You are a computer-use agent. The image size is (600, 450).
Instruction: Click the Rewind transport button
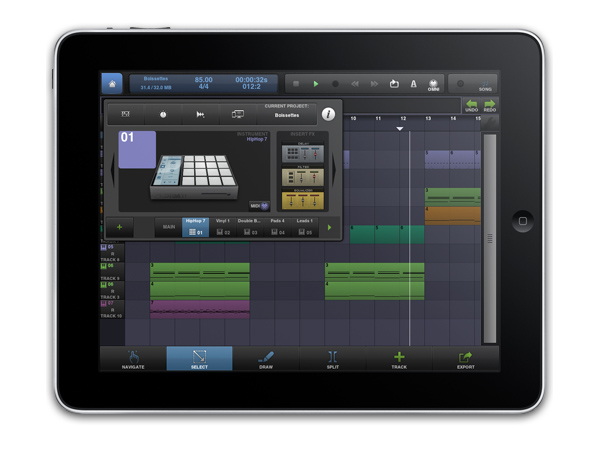tap(355, 84)
